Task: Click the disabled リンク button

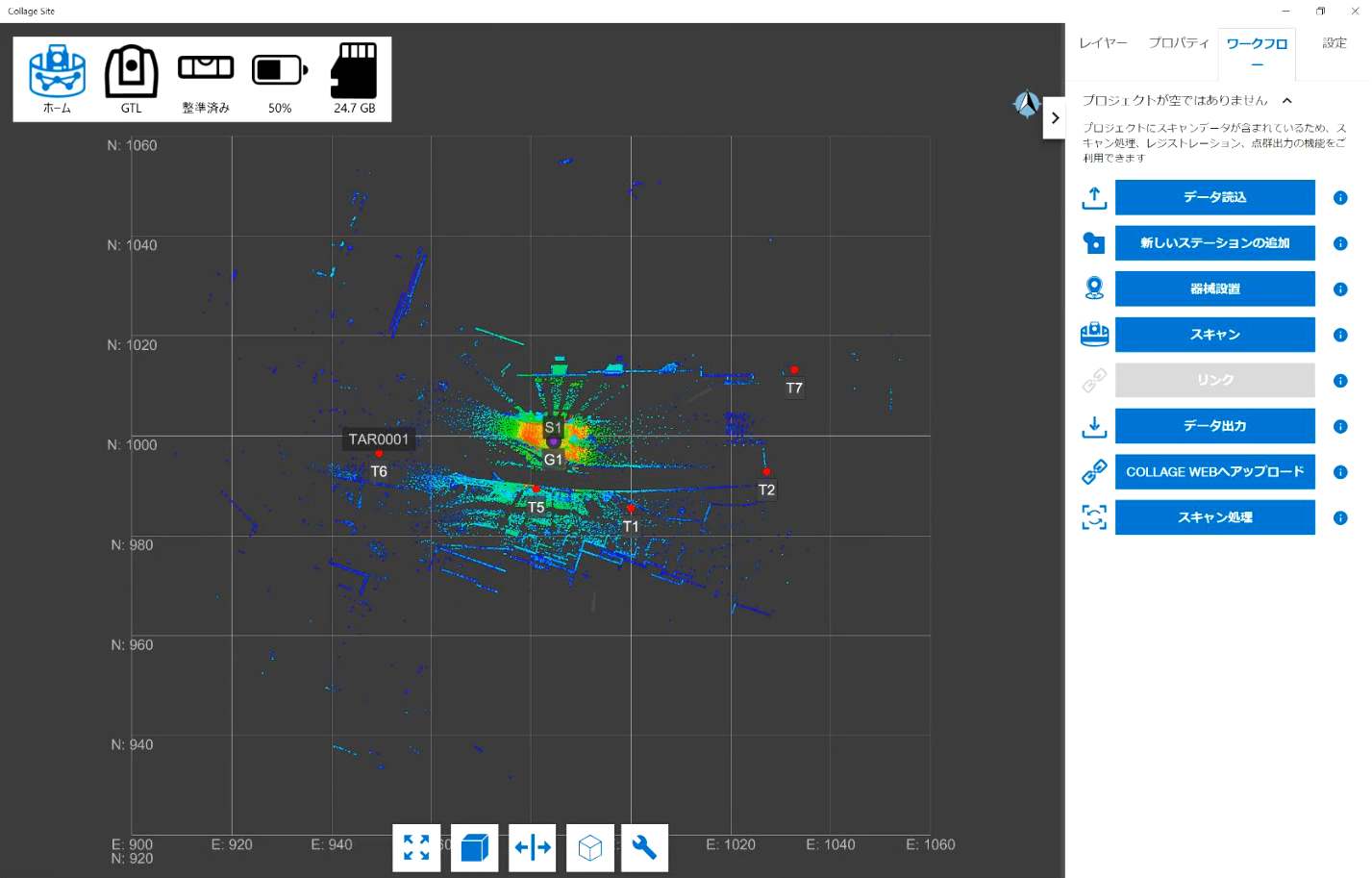Action: pyautogui.click(x=1214, y=380)
